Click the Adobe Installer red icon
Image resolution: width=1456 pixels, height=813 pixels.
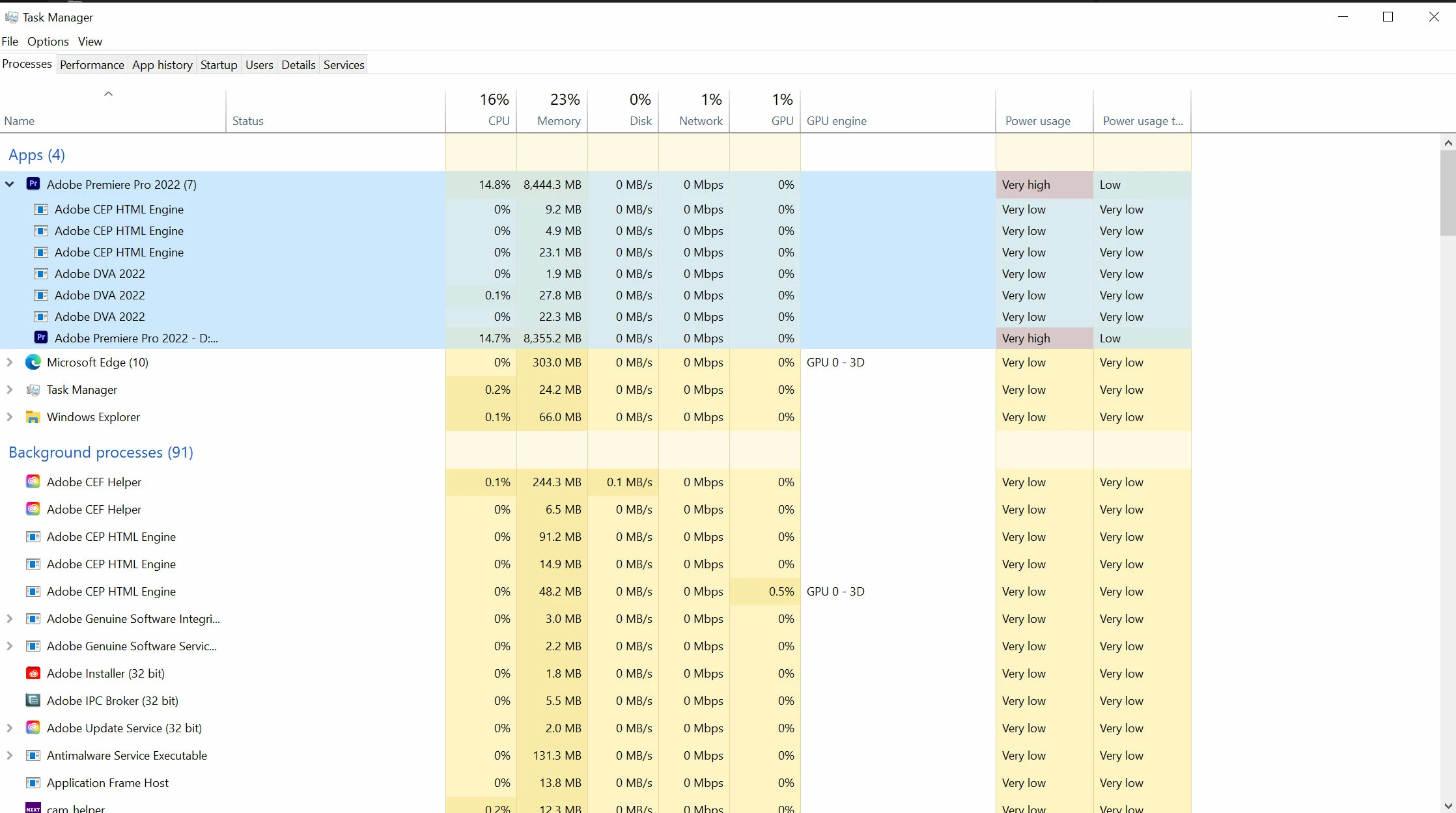tap(33, 674)
